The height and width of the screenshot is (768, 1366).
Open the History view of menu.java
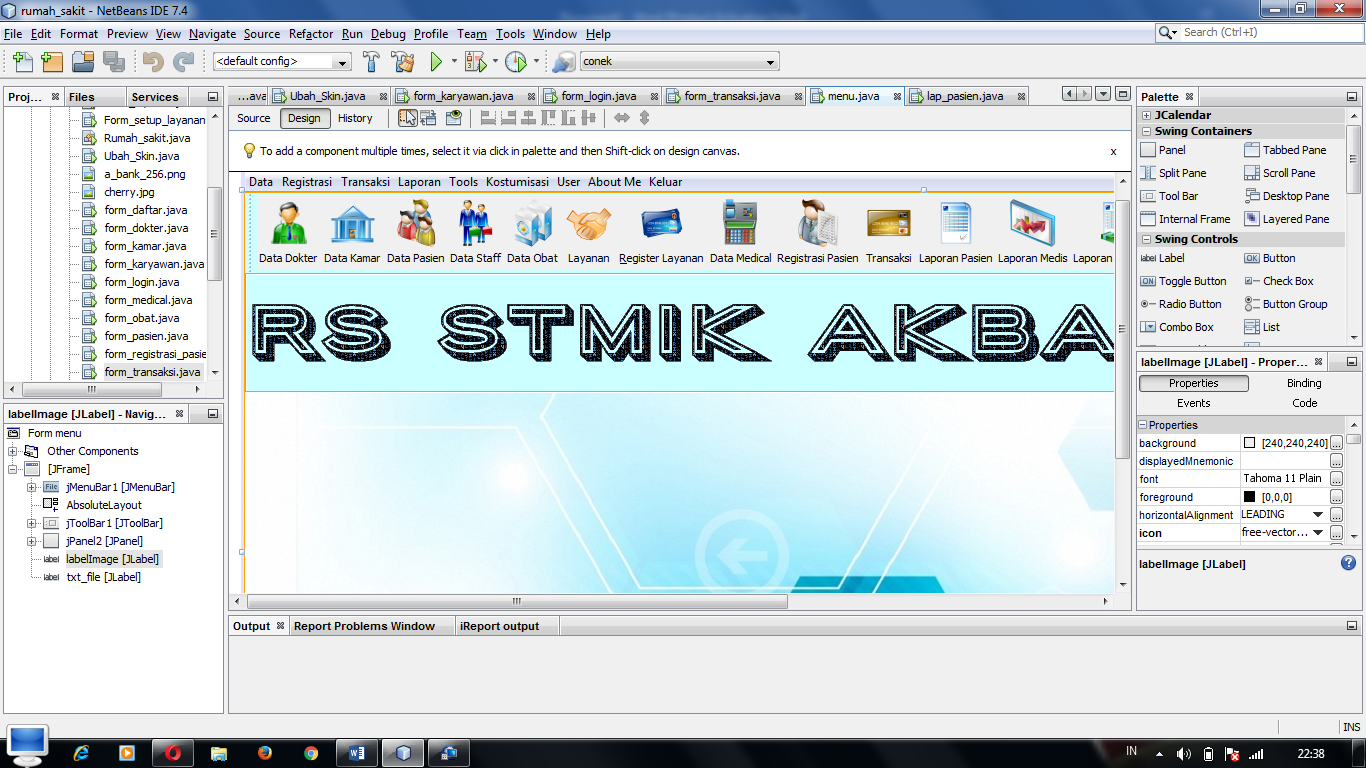(x=356, y=118)
